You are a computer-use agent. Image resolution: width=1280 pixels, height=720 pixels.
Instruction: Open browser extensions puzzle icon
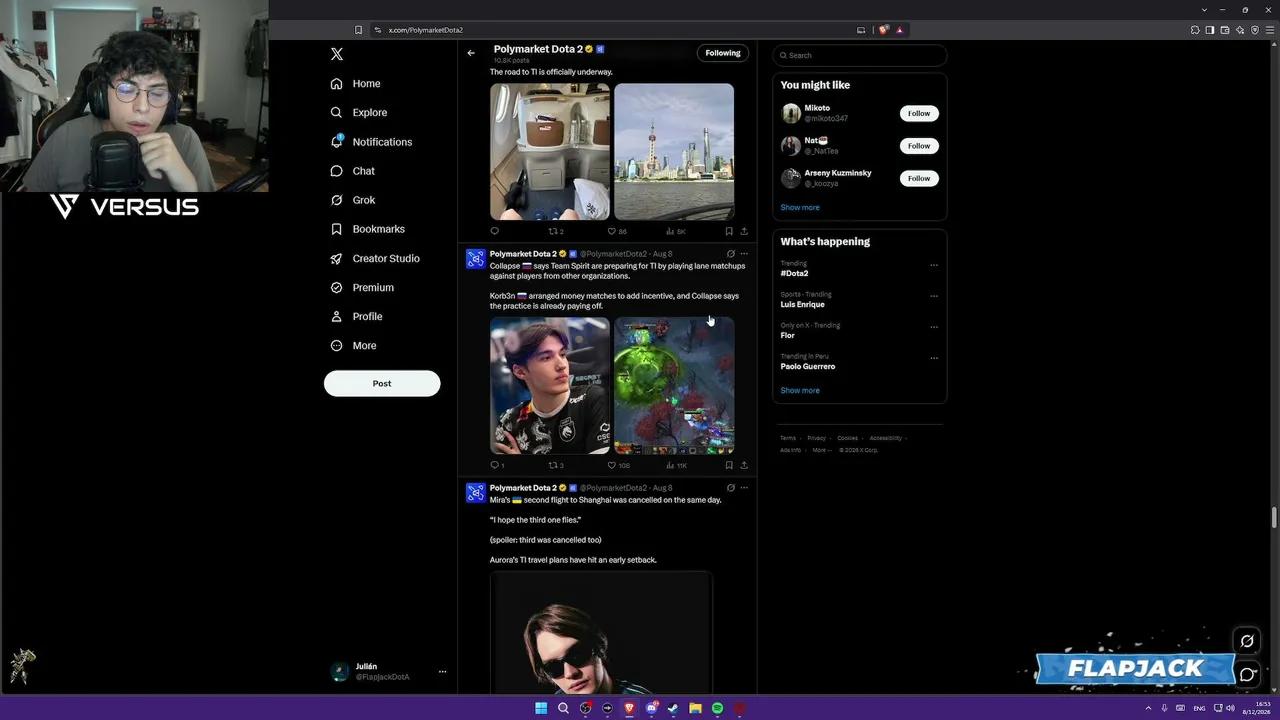1195,30
